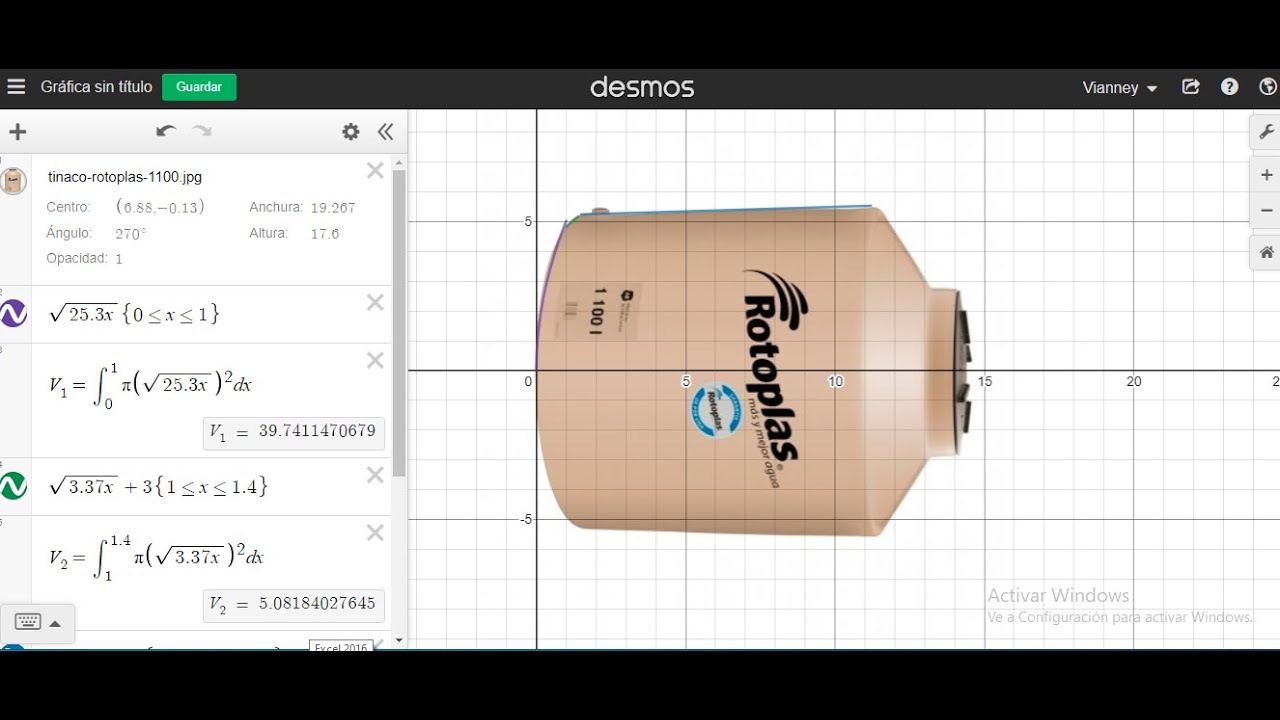Toggle visibility of the purple √25.3x curve
Screen dimensions: 1280x720
click(x=13, y=313)
